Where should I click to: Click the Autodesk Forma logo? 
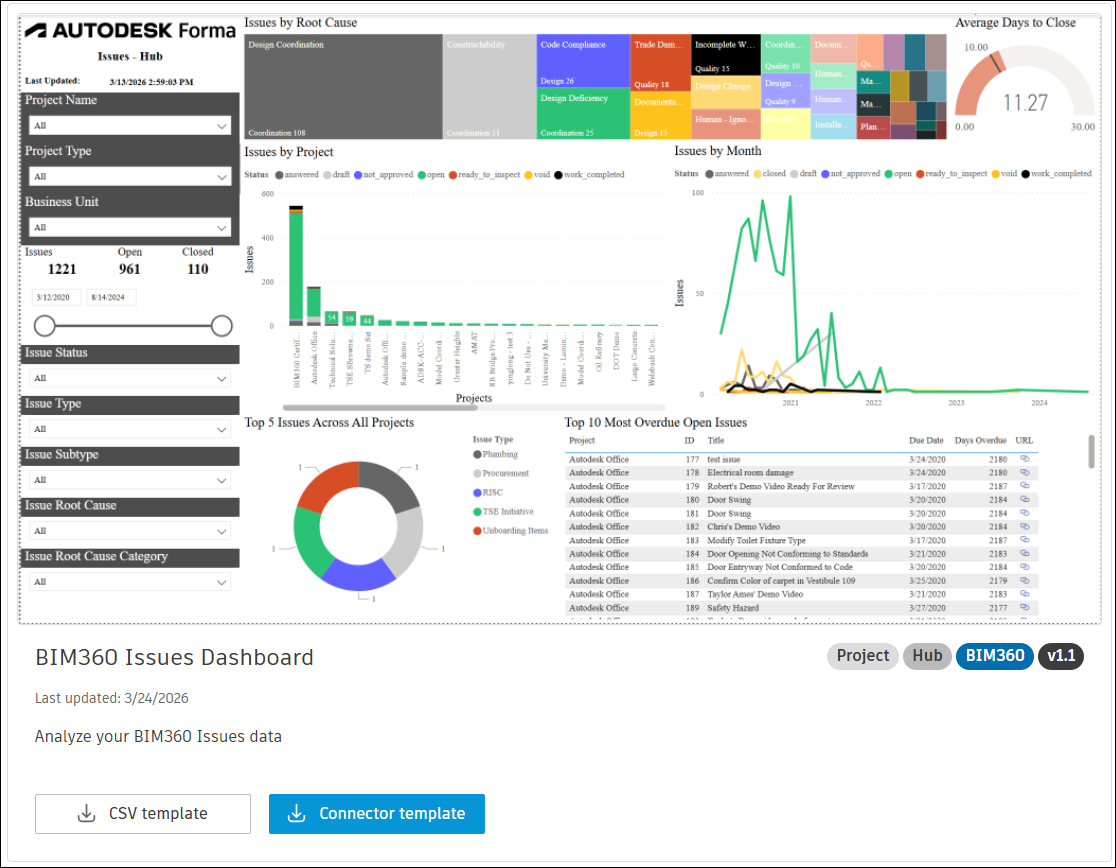click(x=130, y=31)
